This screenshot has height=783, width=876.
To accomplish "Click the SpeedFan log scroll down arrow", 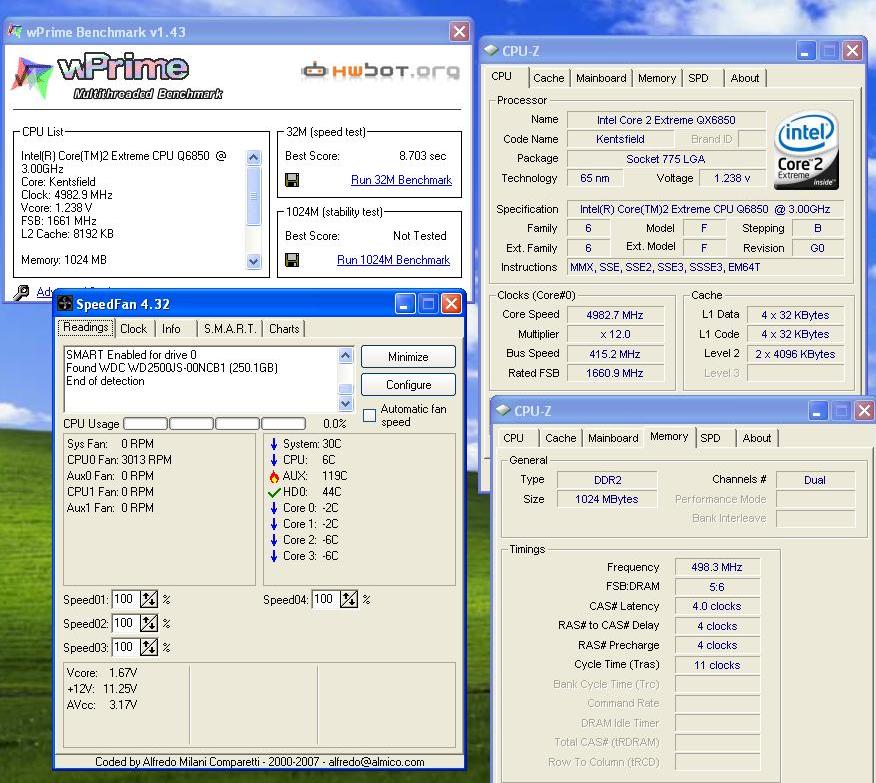I will [346, 403].
